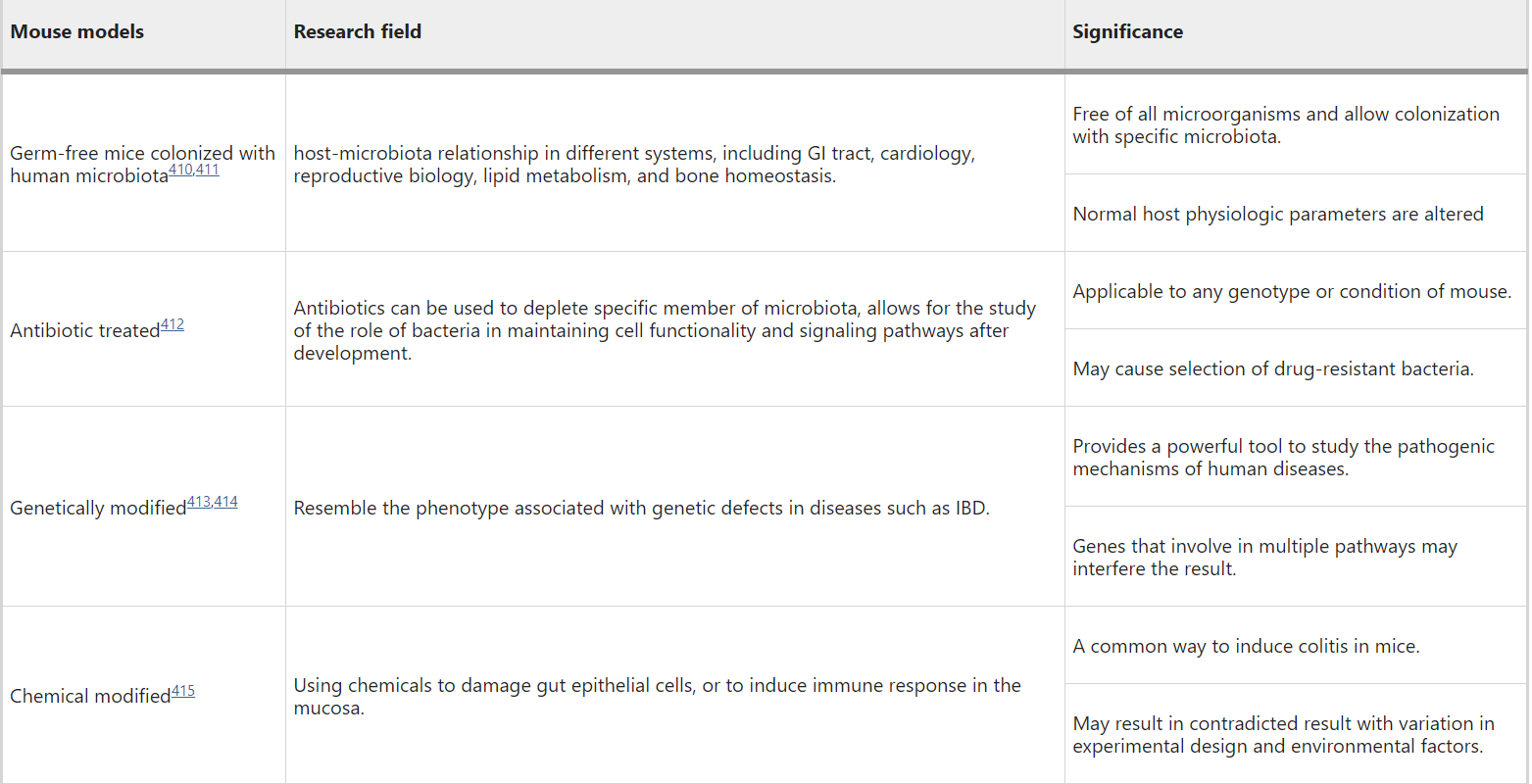Screen dimensions: 1532x784
Task: Select the host-microbiota relationship description cell
Action: coord(634,165)
